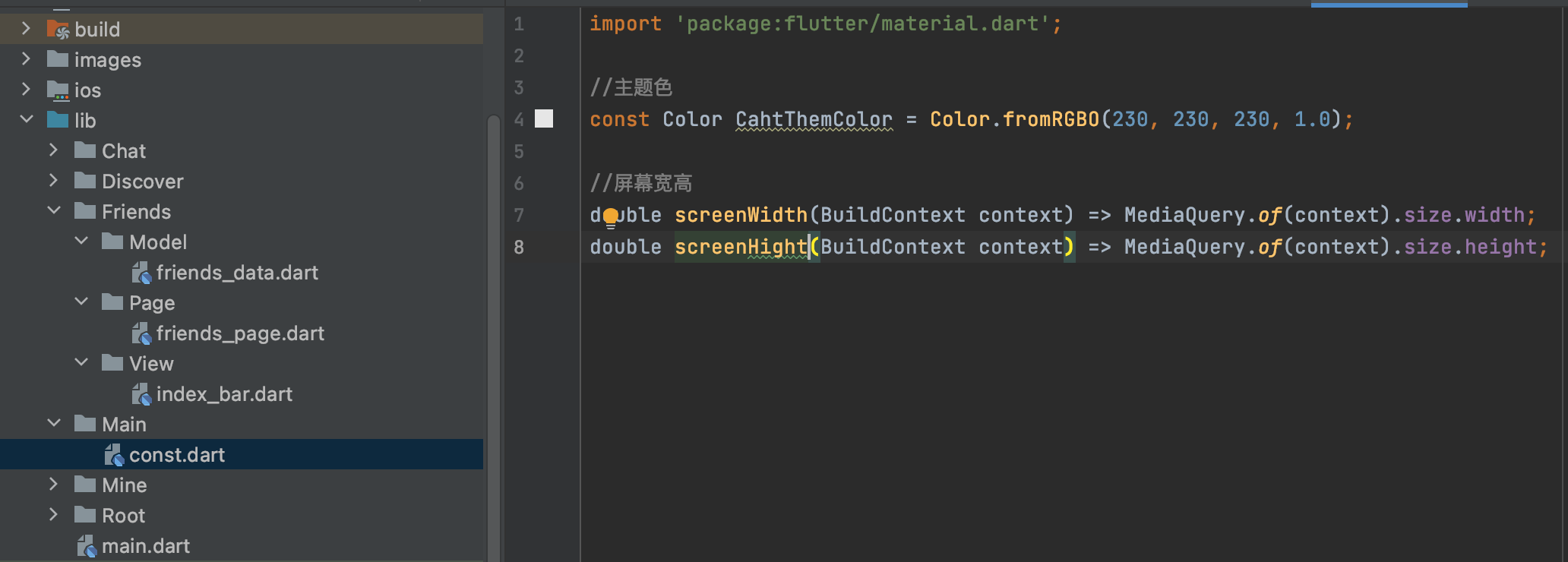This screenshot has width=1568, height=562.
Task: Click the white color swatch in line 4 gutter
Action: point(544,118)
